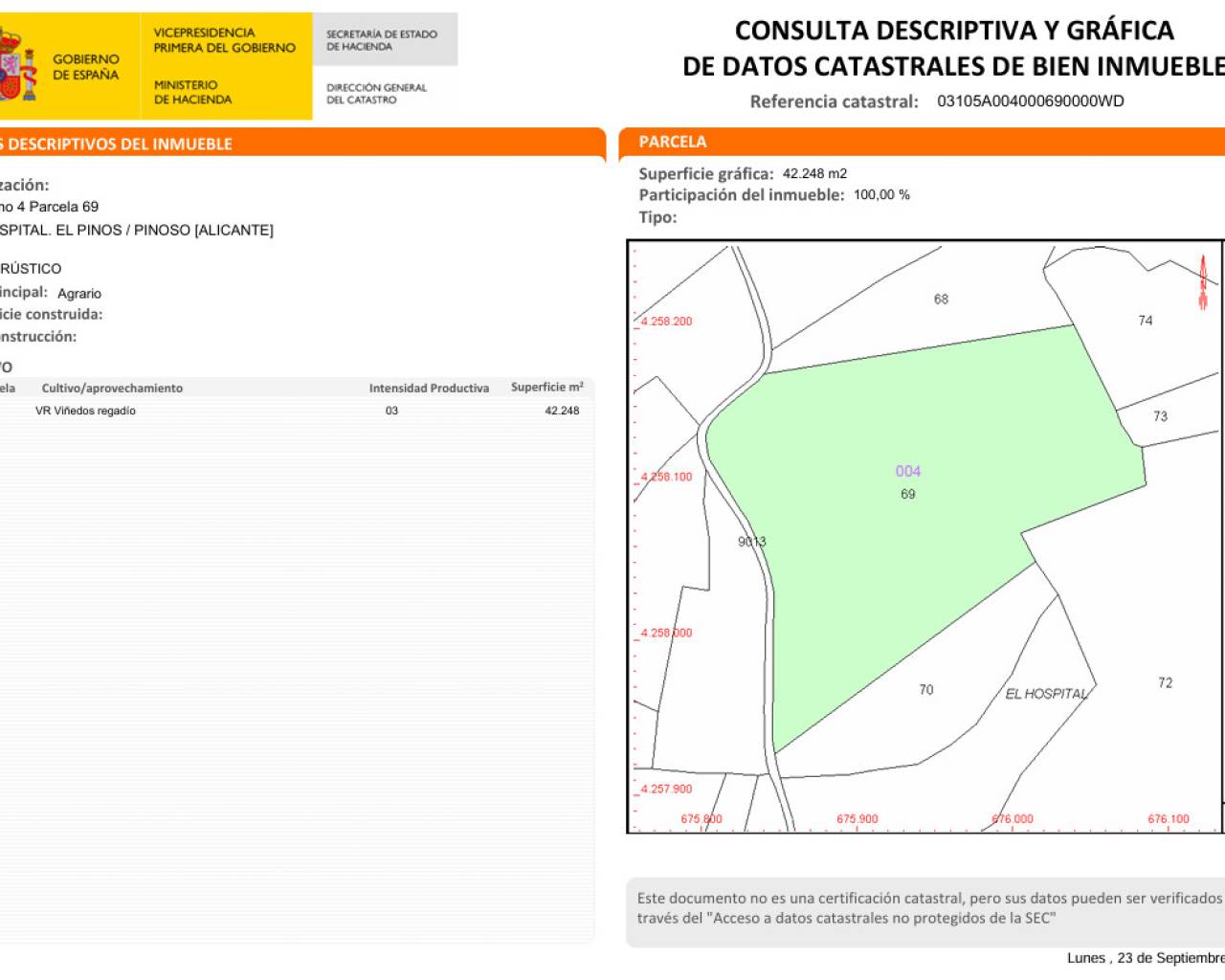
Task: Click parcel 72 on the map
Action: coord(1165,682)
